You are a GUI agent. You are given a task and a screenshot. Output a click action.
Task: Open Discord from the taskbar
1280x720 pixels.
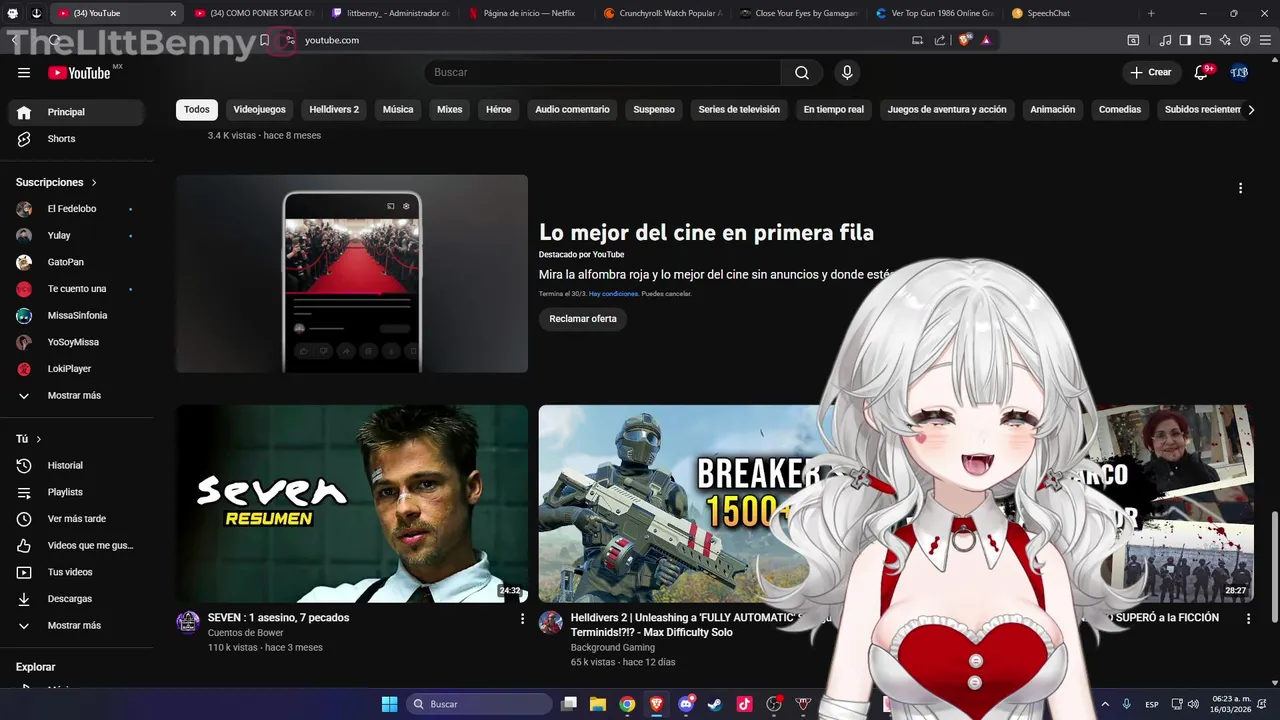click(685, 704)
